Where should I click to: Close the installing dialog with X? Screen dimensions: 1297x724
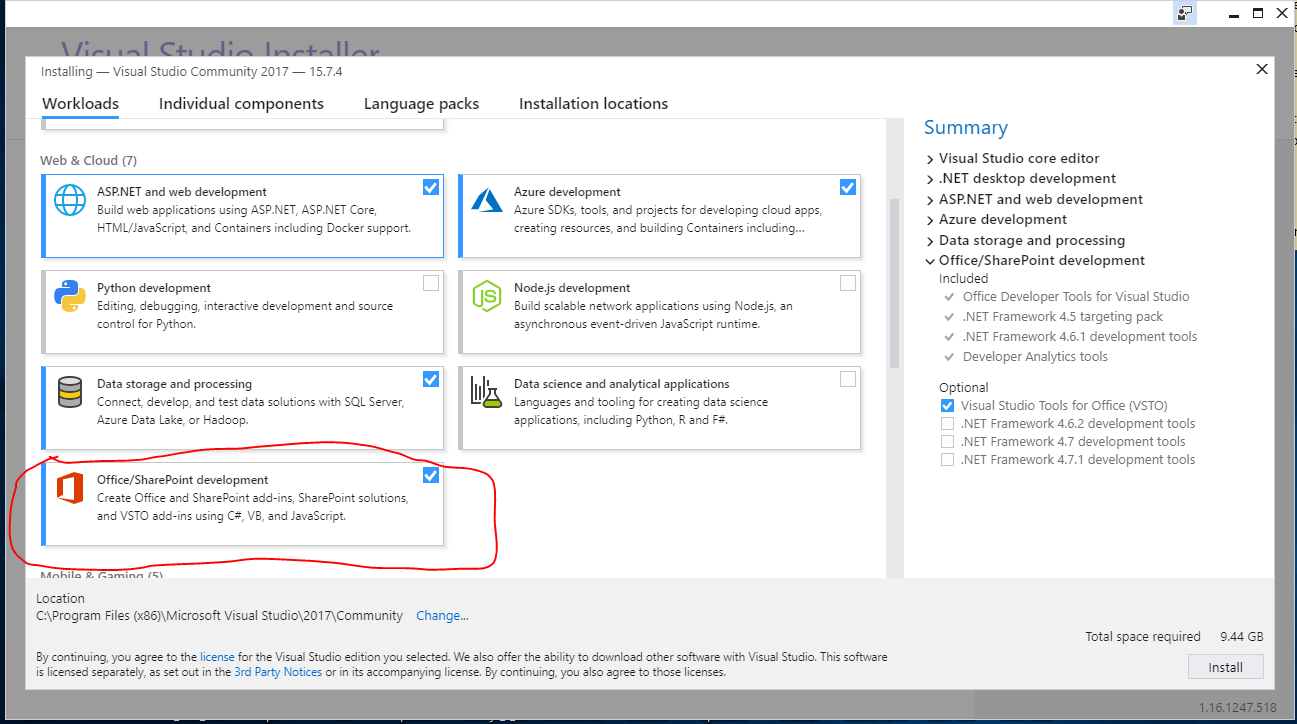(x=1261, y=69)
